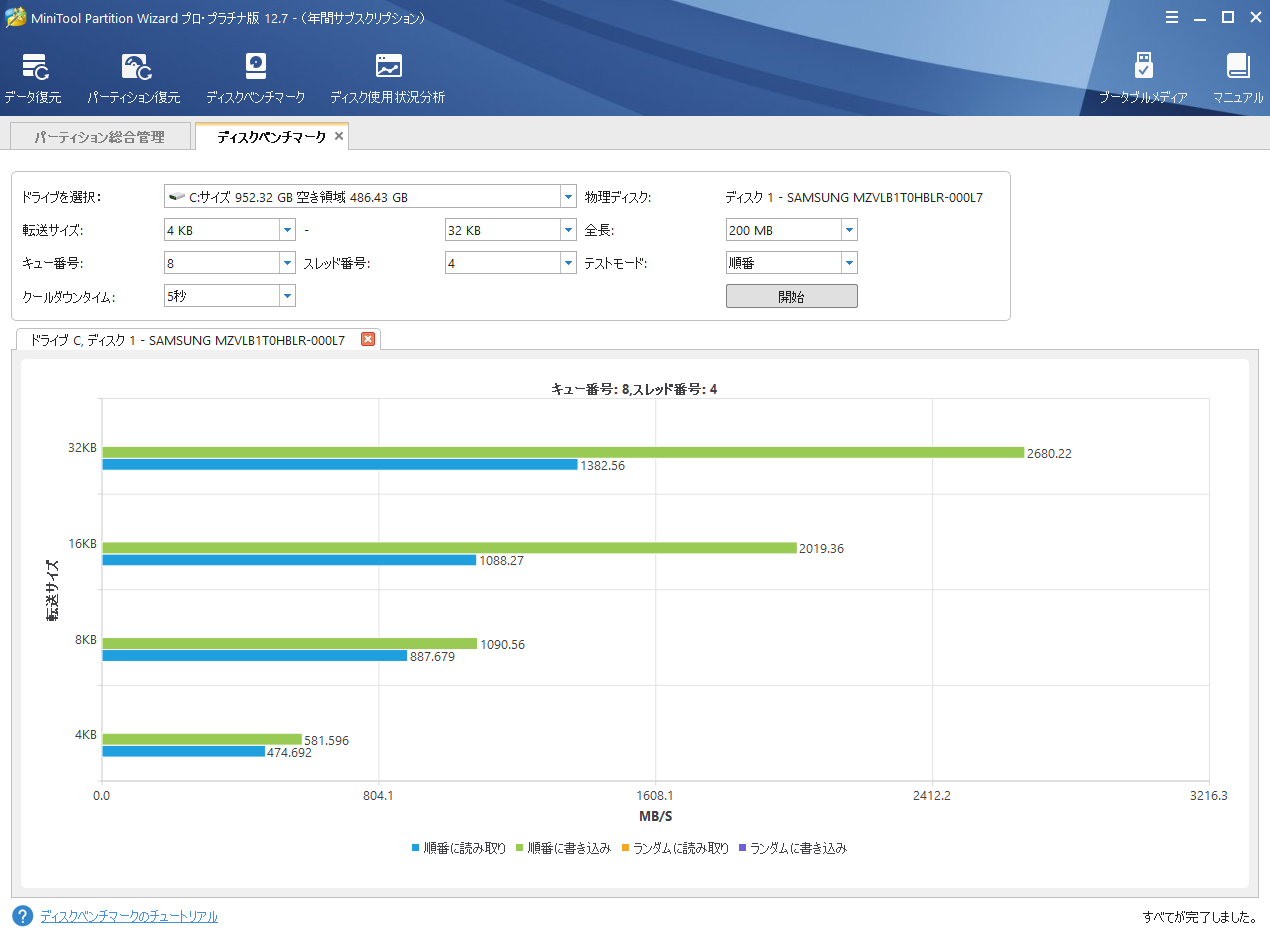Image resolution: width=1270 pixels, height=939 pixels.
Task: Toggle 順番に書き込み legend series
Action: point(563,848)
